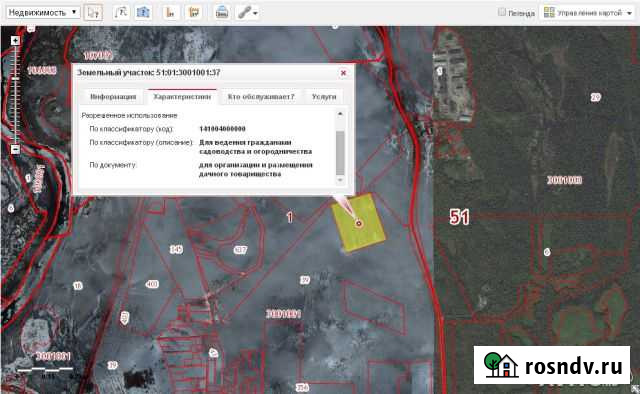Open the rosndv.ru logo link
The image size is (640, 394).
(552, 365)
